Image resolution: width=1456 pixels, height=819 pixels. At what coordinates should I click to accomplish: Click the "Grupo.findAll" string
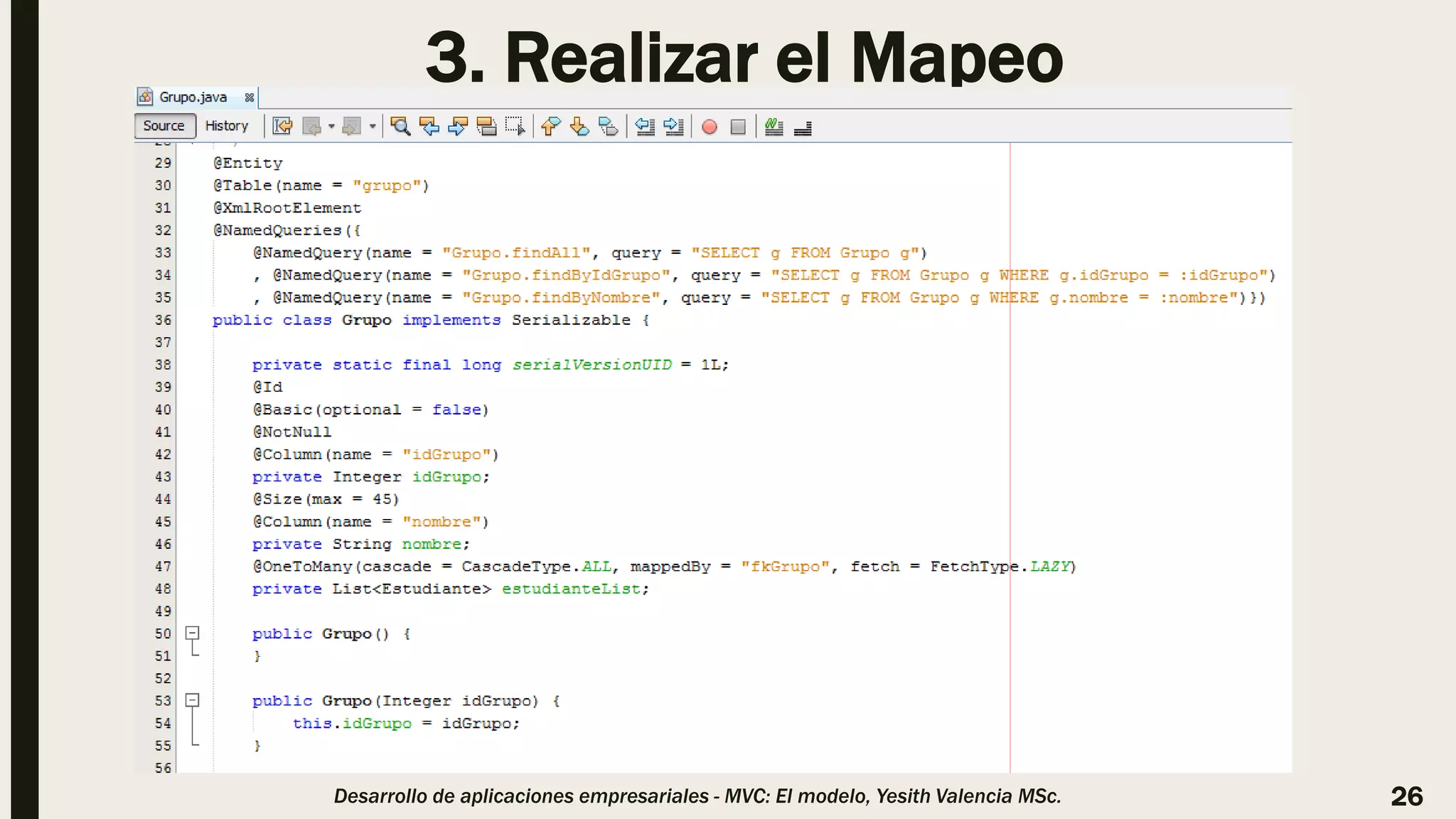click(516, 252)
